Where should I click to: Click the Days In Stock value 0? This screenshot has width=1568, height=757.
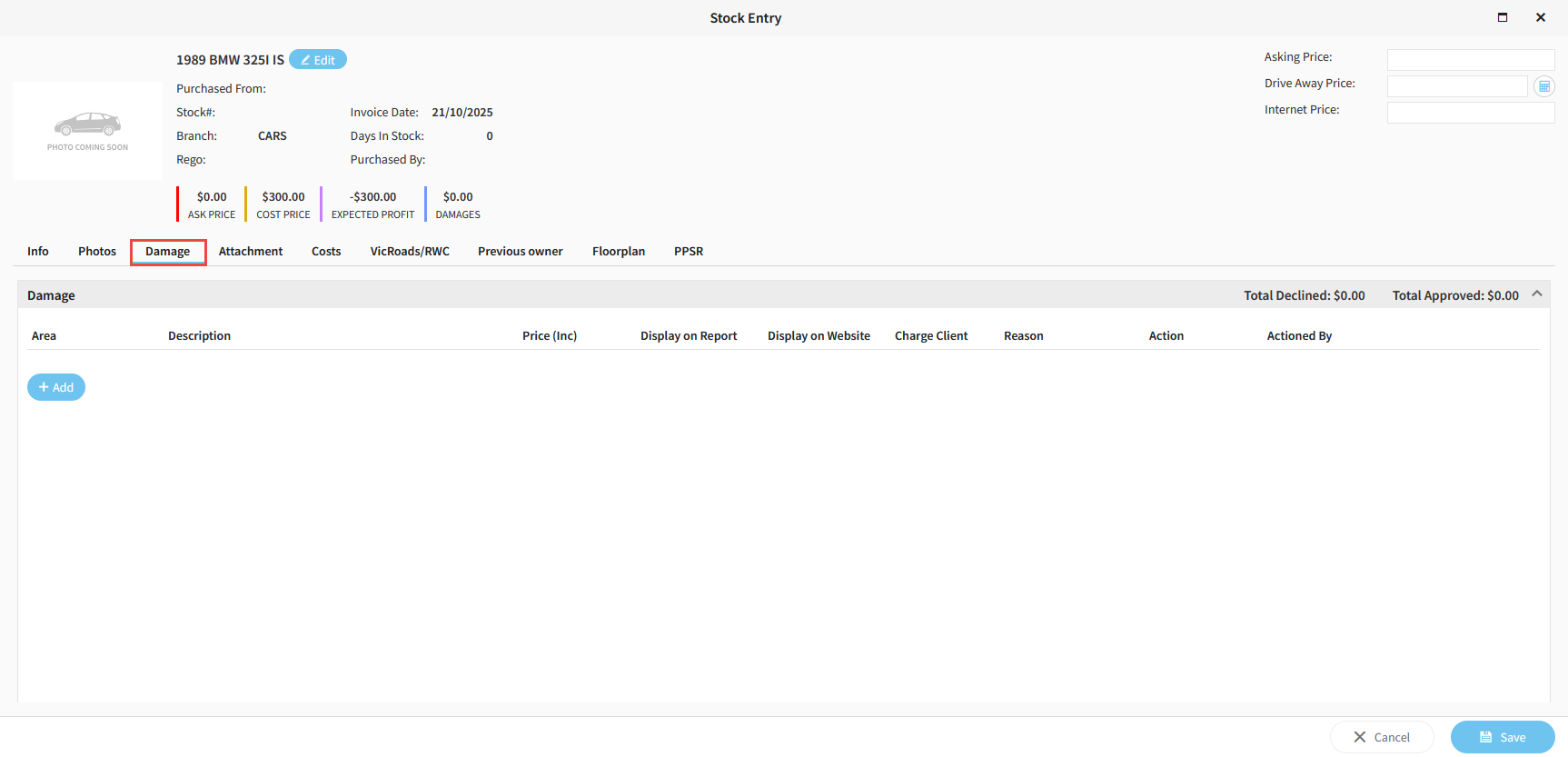[x=490, y=136]
